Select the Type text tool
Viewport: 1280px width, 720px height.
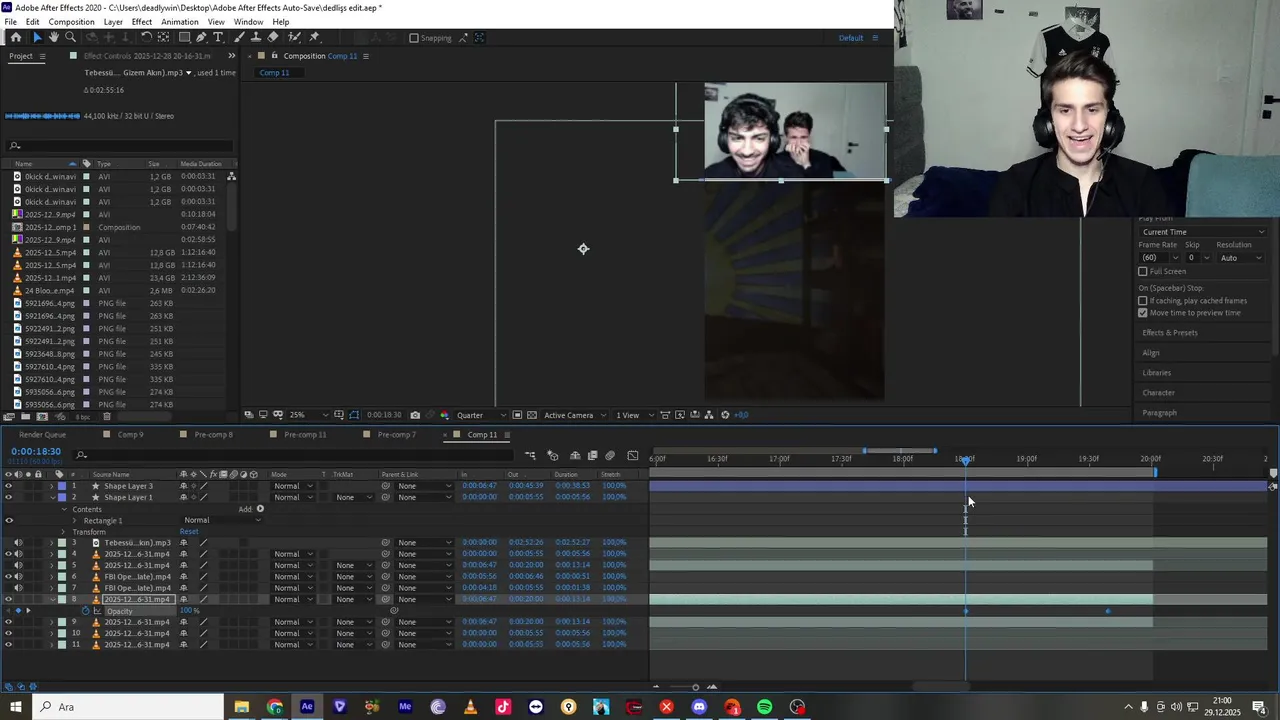(x=218, y=37)
